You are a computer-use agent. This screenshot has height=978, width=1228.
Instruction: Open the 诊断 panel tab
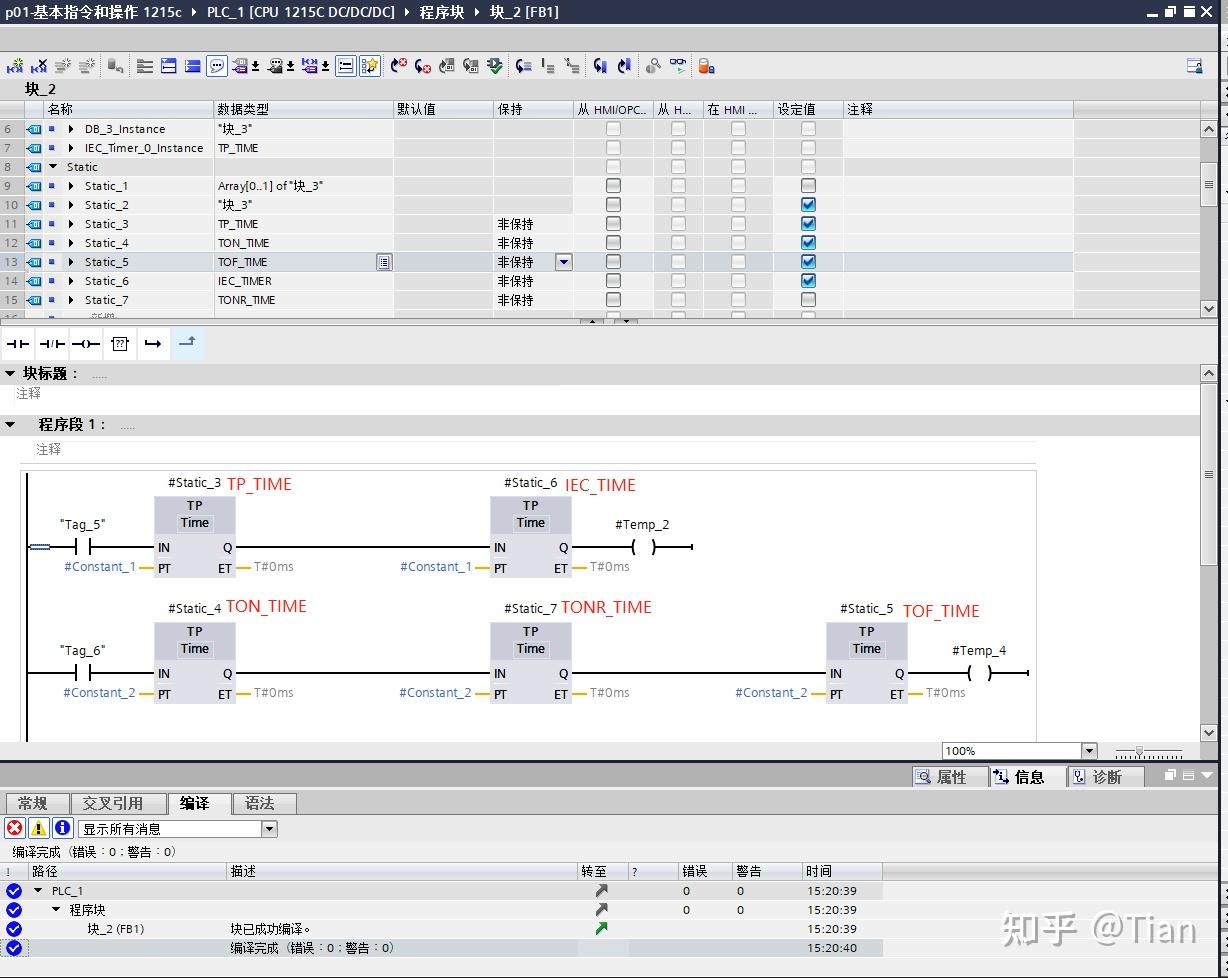pyautogui.click(x=1106, y=777)
